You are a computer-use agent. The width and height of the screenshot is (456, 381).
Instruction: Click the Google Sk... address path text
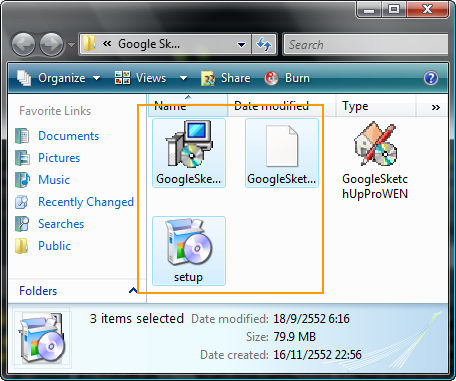tap(149, 44)
